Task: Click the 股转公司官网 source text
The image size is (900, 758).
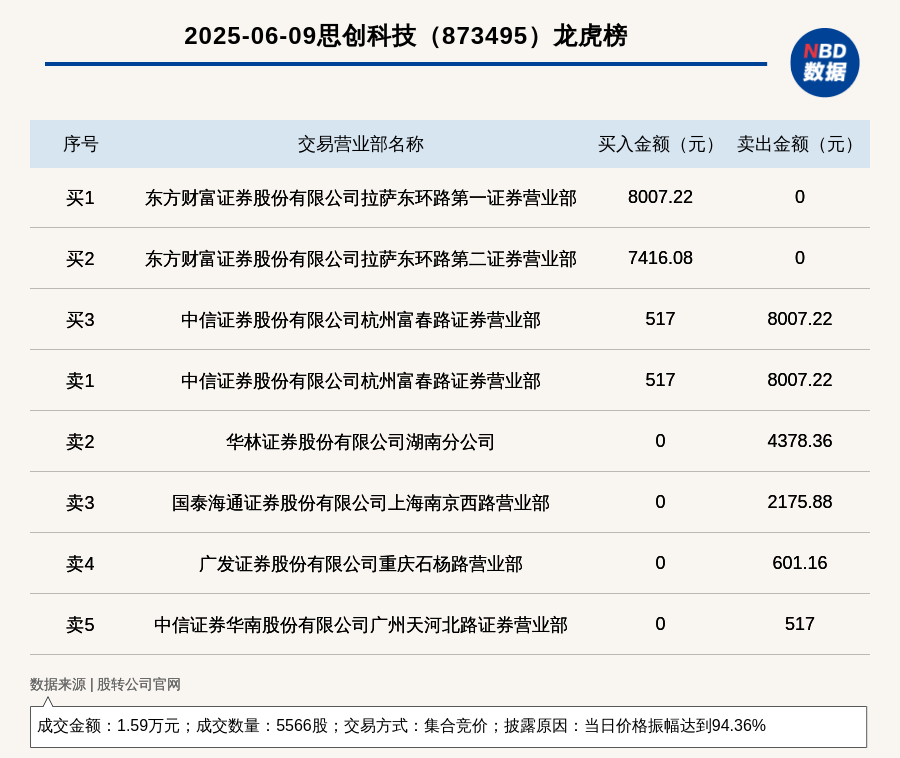Action: pyautogui.click(x=139, y=685)
